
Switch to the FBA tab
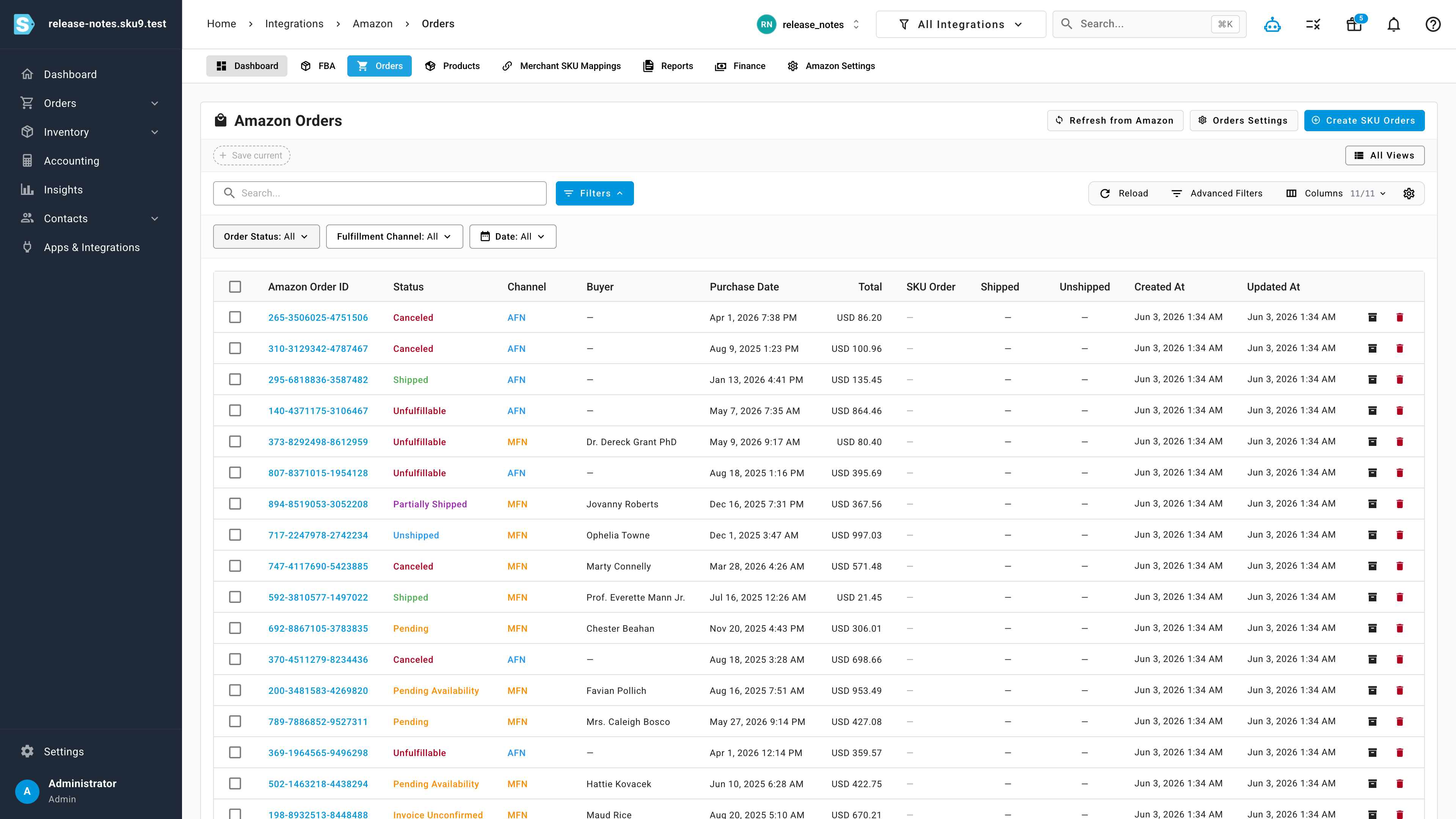318,66
